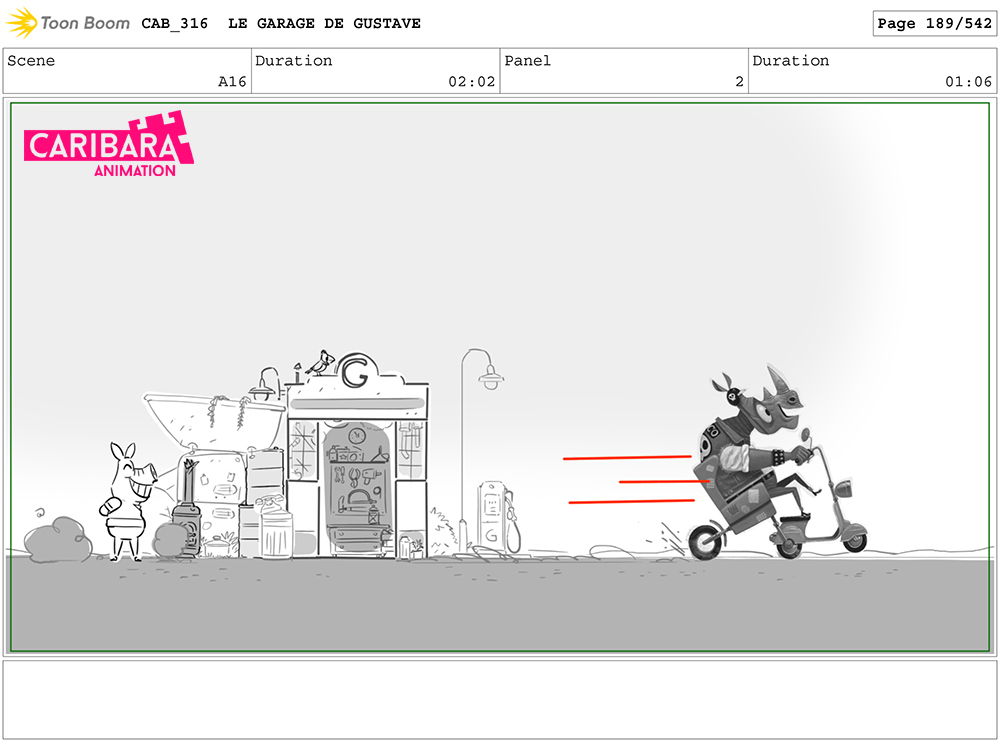Click the 'Scene' header label
The image size is (1000, 742).
31,61
